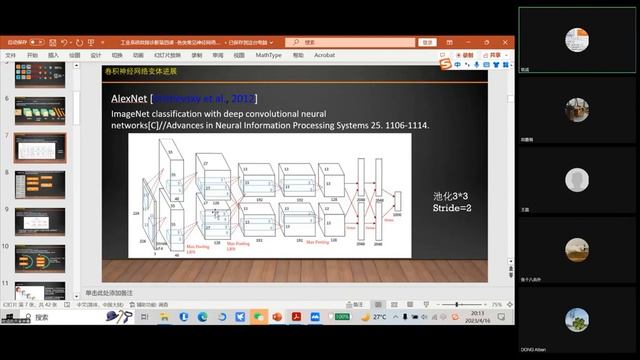Switch to the 幻灯片放映 ribbon tab
Image resolution: width=640 pixels, height=360 pixels.
(x=167, y=55)
